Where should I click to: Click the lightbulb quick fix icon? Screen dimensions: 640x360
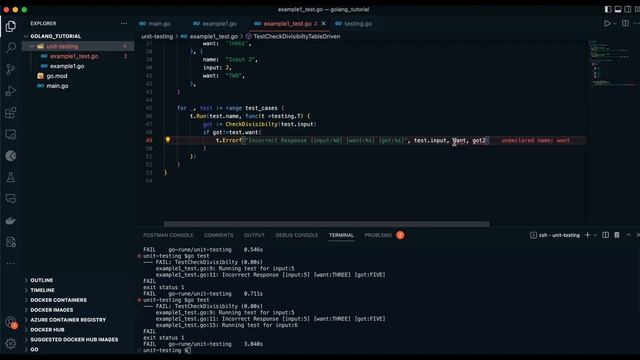pyautogui.click(x=168, y=140)
